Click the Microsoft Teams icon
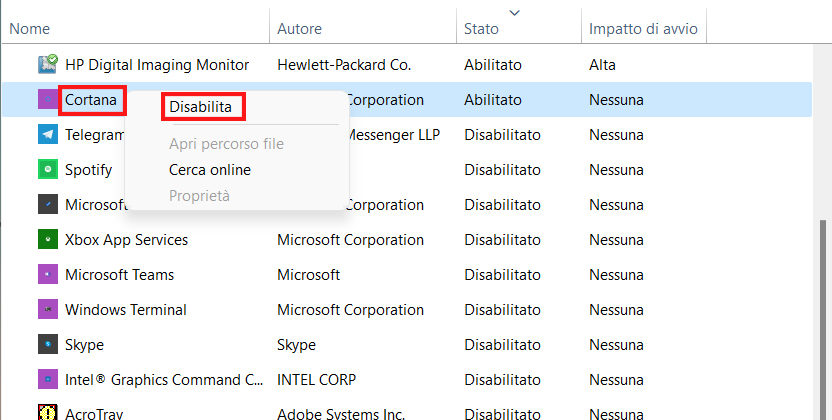Image resolution: width=832 pixels, height=420 pixels. click(47, 275)
